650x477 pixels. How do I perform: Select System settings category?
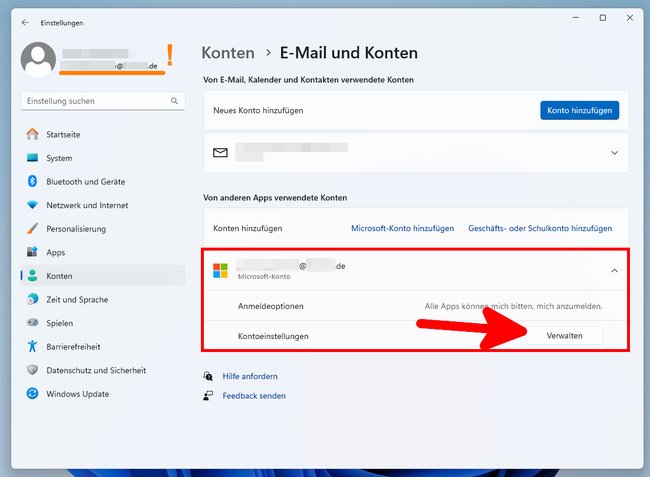(103, 158)
